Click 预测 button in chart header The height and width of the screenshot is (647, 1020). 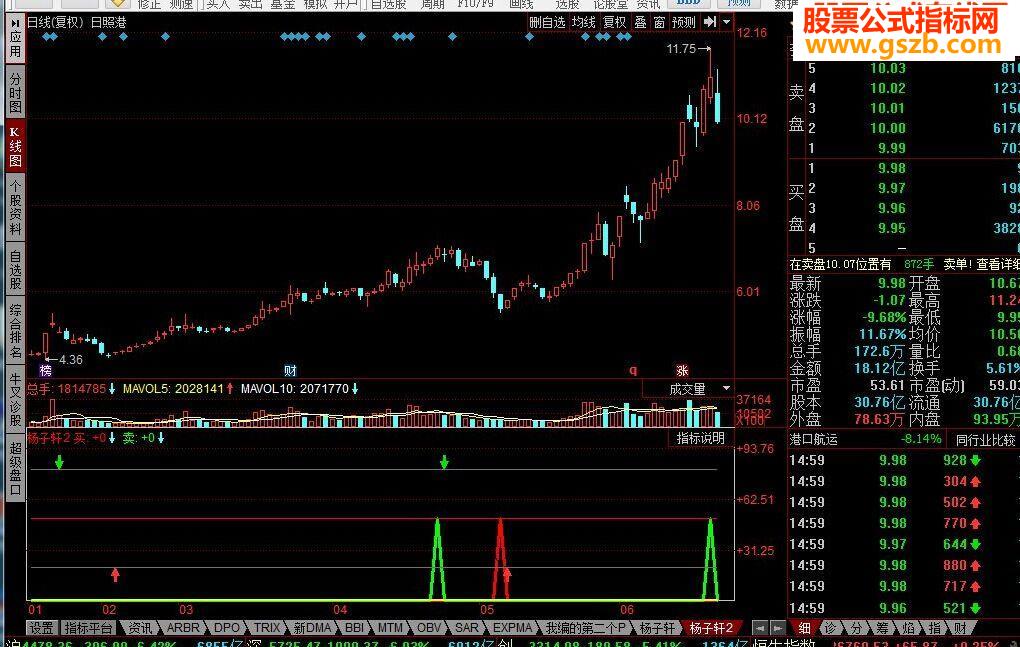tap(684, 22)
